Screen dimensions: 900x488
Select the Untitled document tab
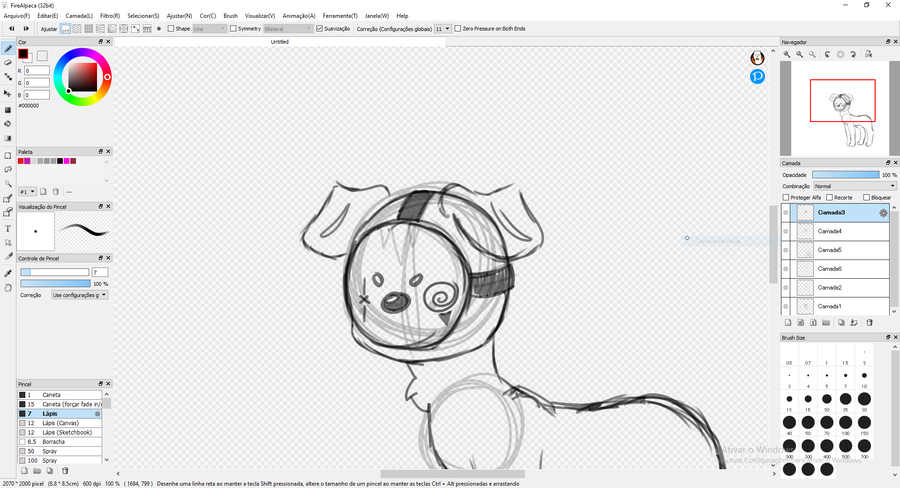point(280,42)
